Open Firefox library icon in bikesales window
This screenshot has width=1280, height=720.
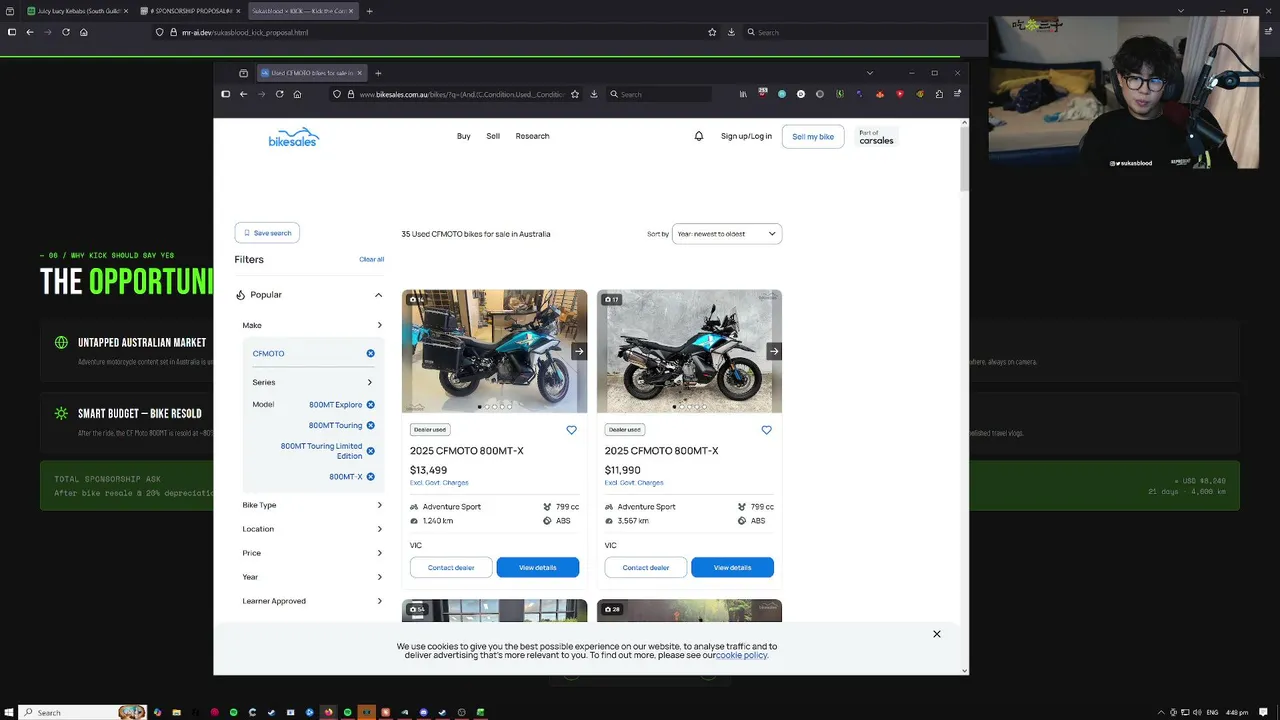point(743,94)
